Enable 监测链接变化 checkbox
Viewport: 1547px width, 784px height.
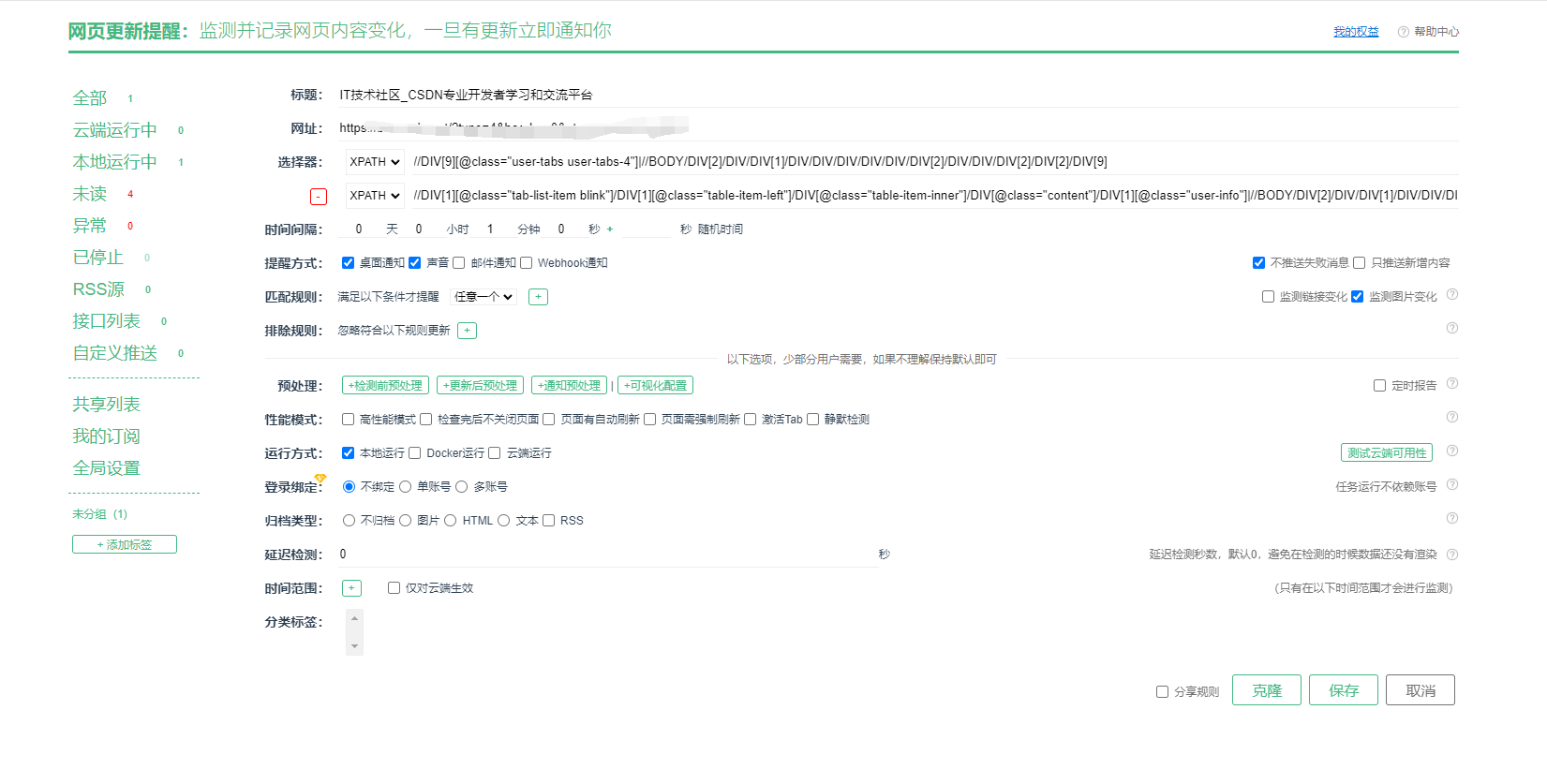(x=1268, y=297)
